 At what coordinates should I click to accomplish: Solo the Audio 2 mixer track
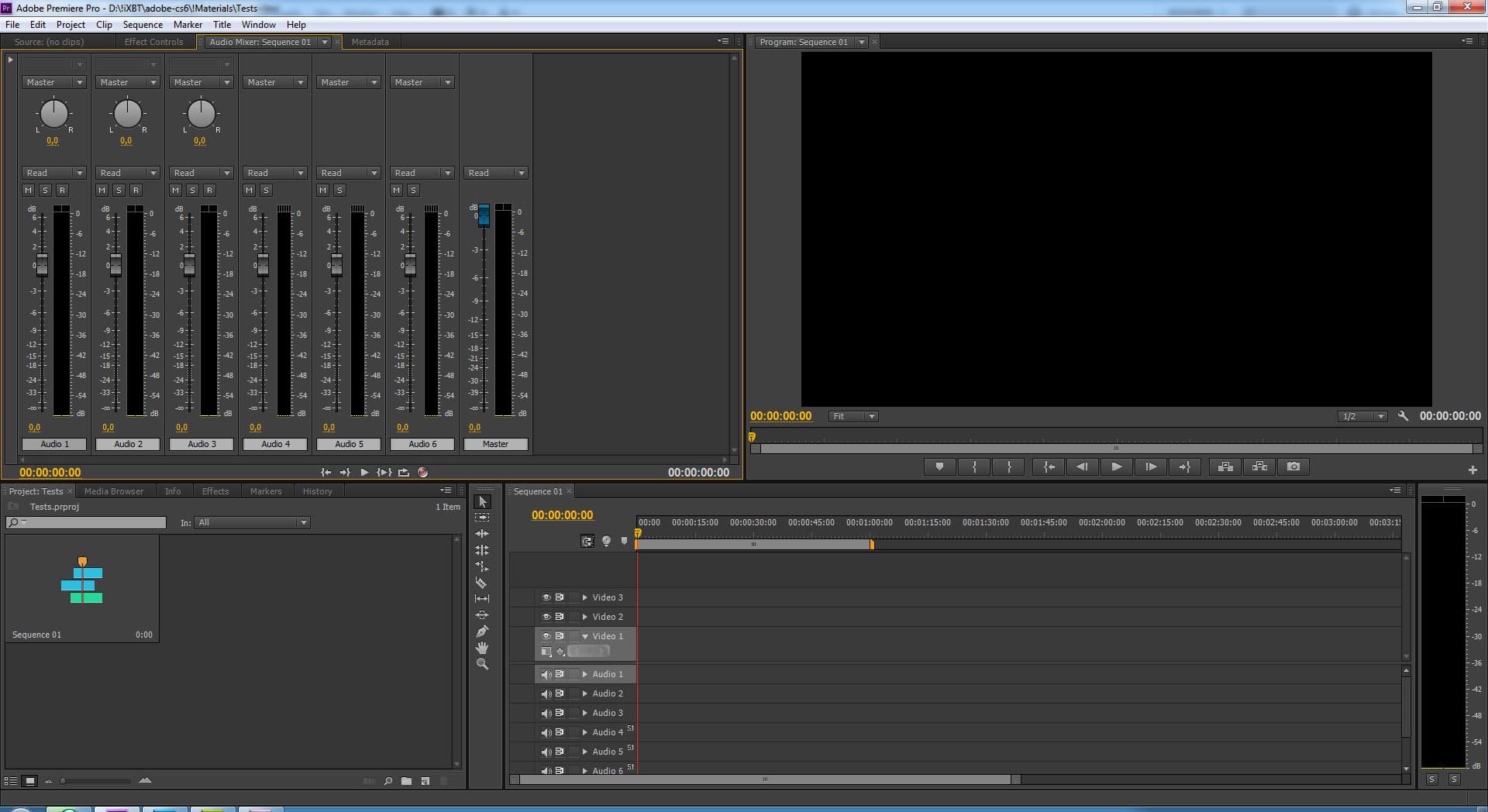tap(119, 190)
